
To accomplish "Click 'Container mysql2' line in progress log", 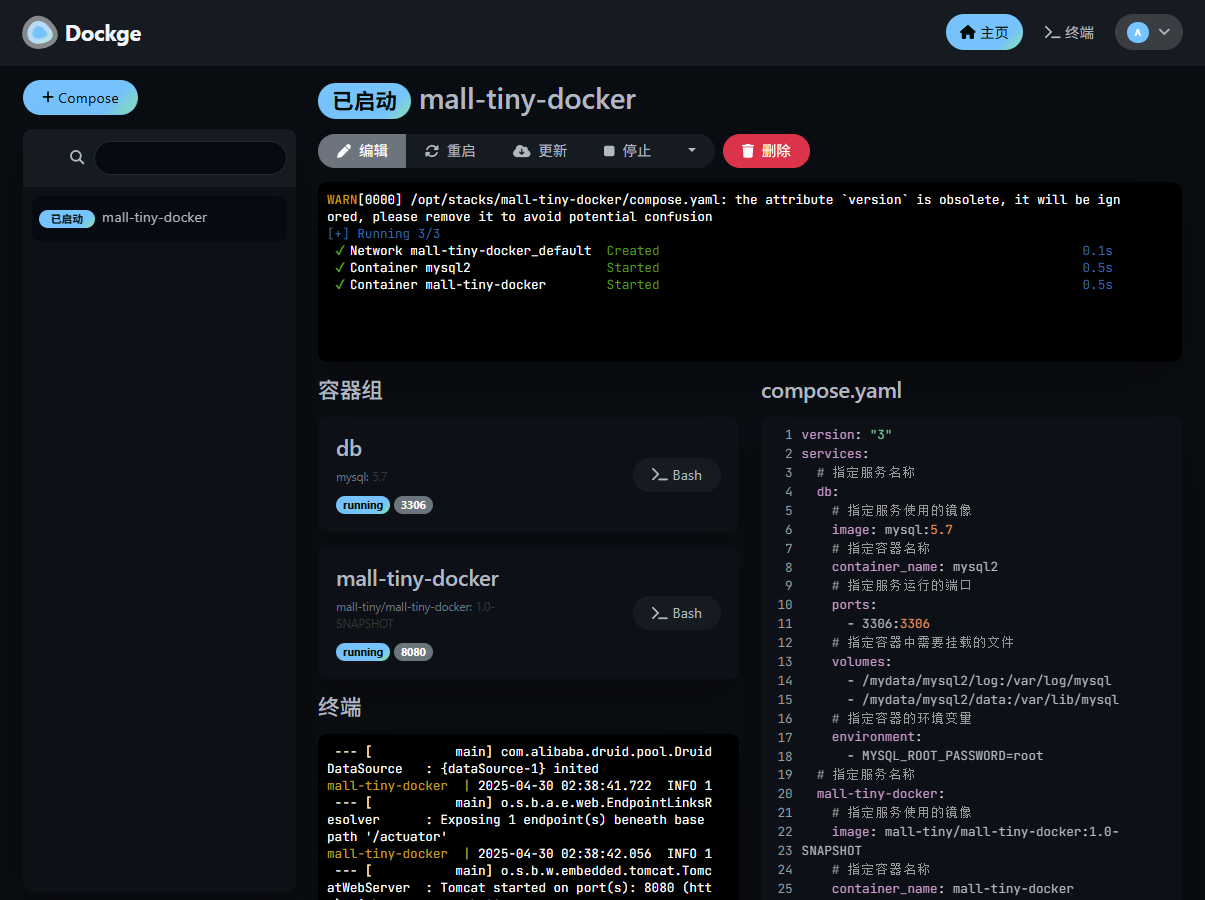I will (x=410, y=268).
